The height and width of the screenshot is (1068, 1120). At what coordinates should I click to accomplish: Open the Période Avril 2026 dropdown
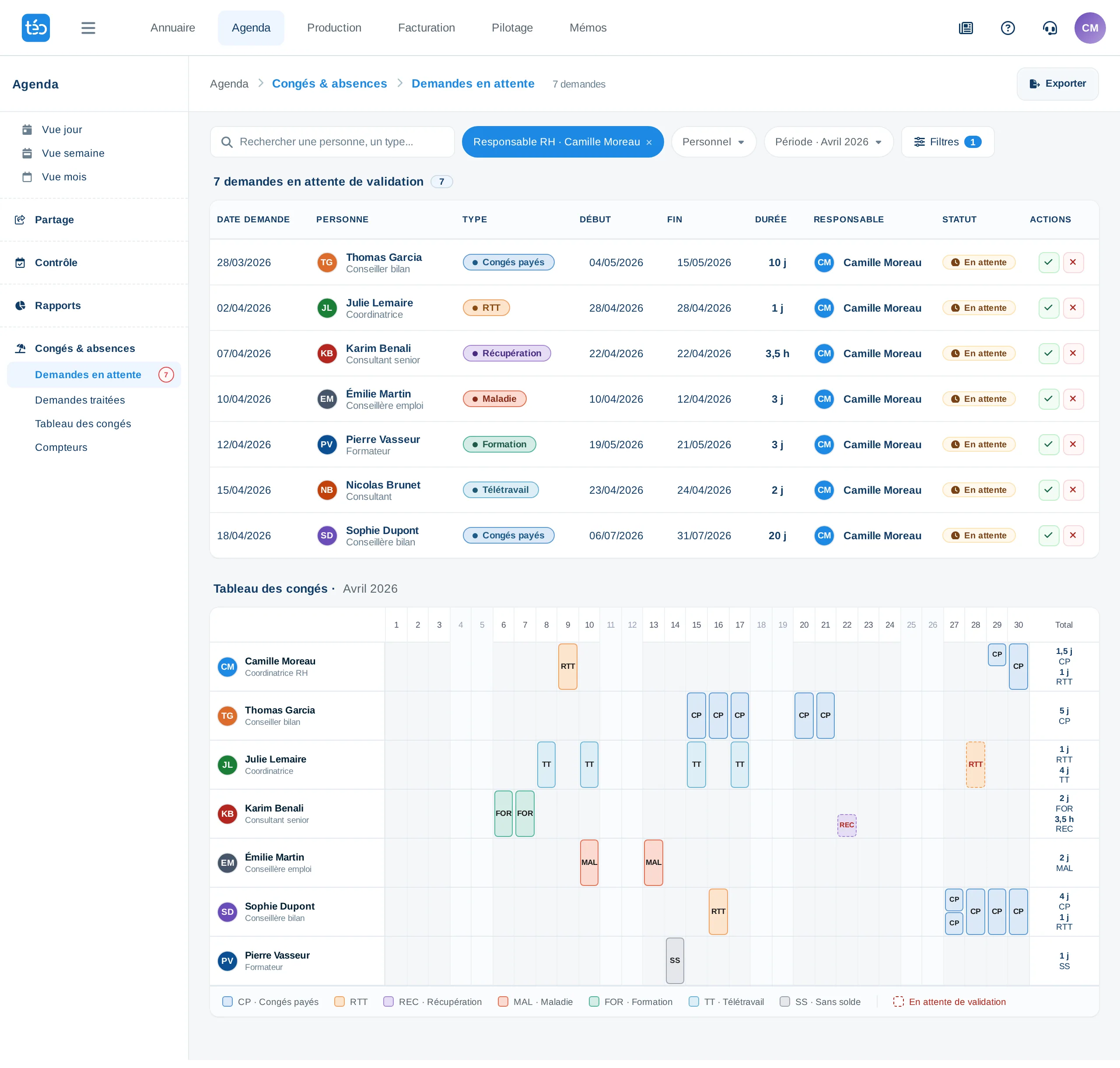point(829,142)
